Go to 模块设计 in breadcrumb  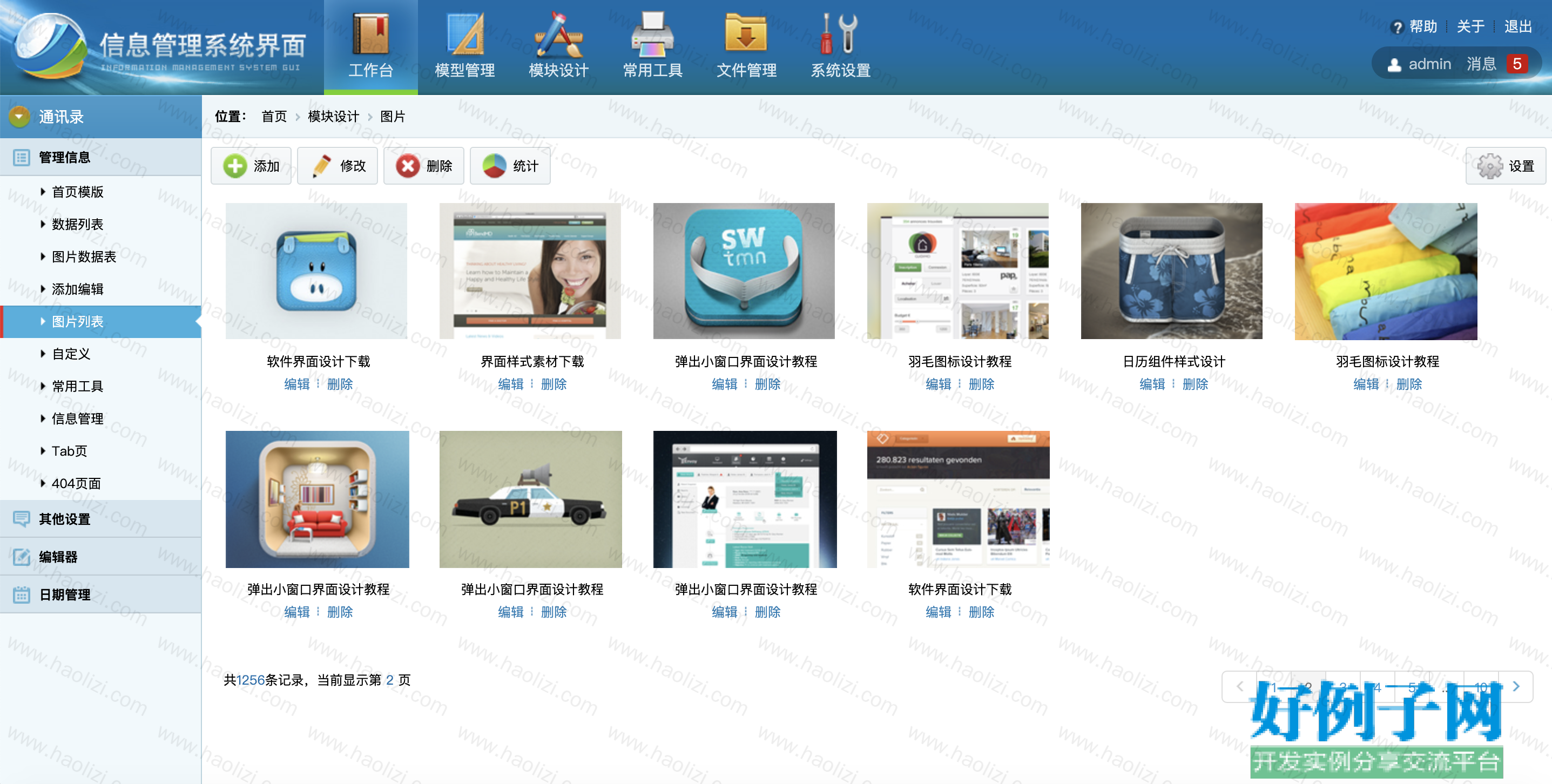pyautogui.click(x=333, y=116)
